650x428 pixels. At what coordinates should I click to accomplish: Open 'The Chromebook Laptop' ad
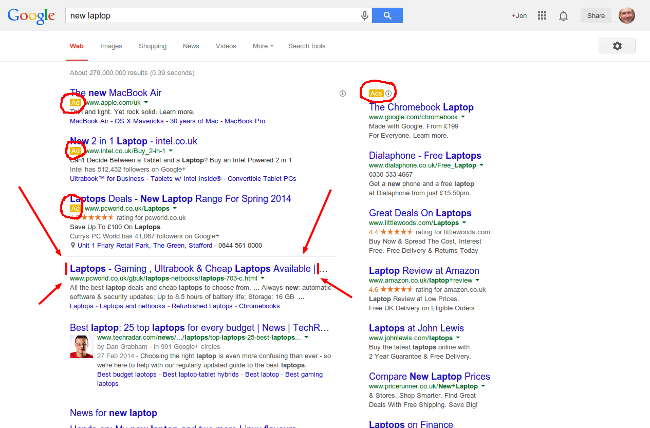coord(421,107)
